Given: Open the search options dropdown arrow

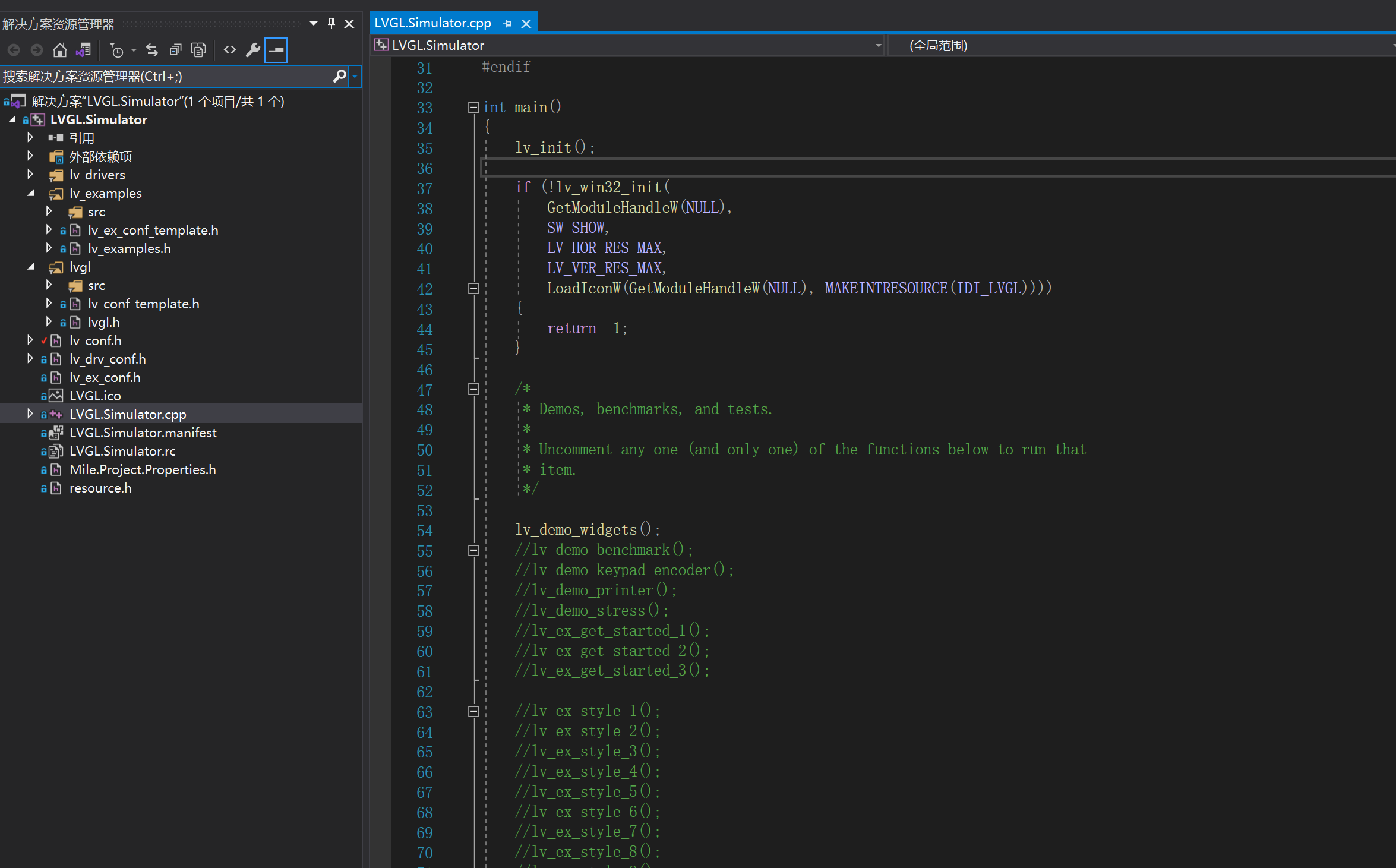Looking at the screenshot, I should point(355,76).
